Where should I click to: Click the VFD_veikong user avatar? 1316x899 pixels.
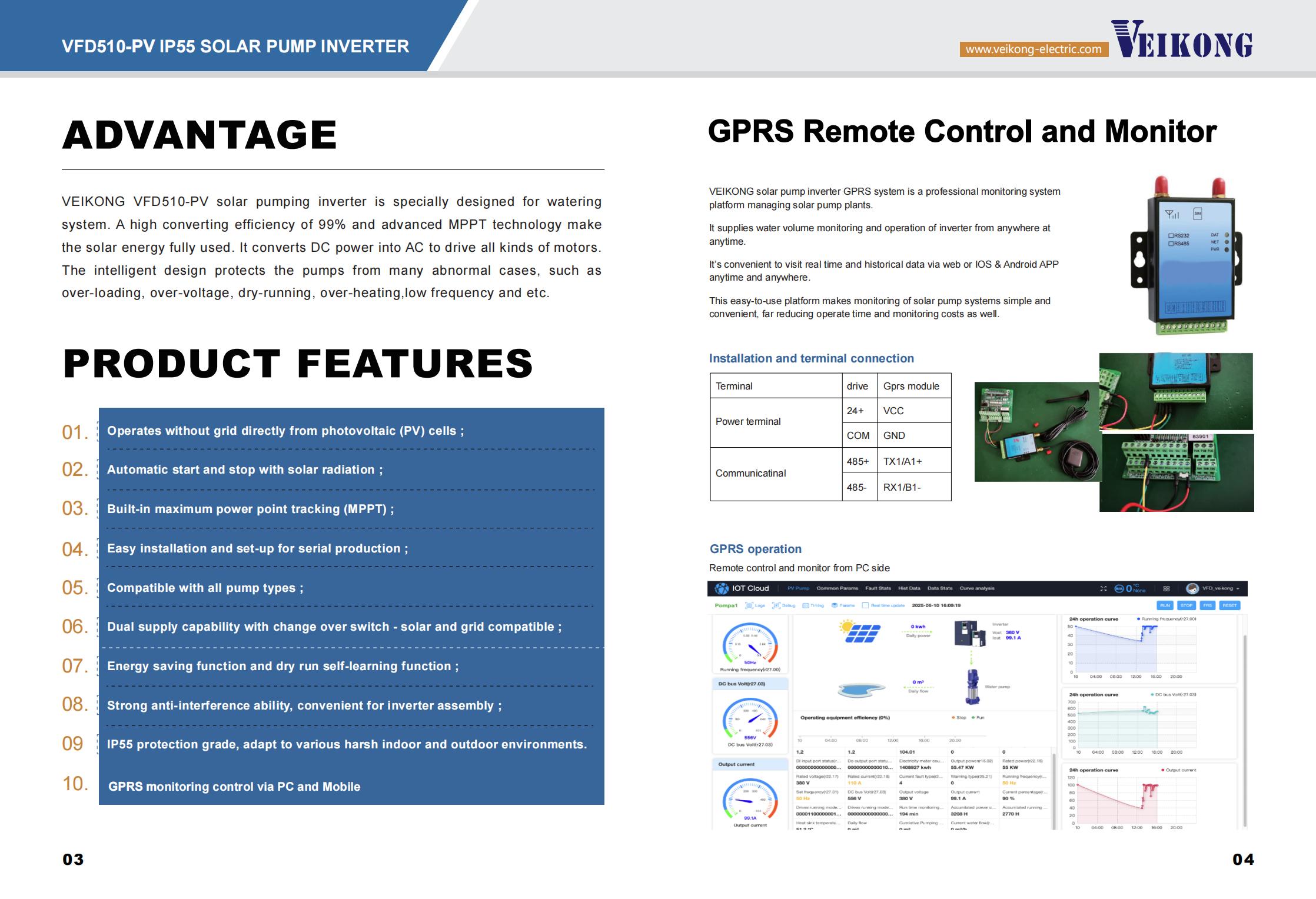click(x=1192, y=588)
